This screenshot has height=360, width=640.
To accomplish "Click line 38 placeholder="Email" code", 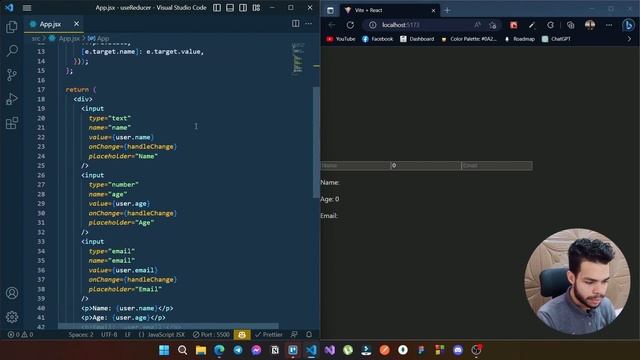I will point(125,289).
